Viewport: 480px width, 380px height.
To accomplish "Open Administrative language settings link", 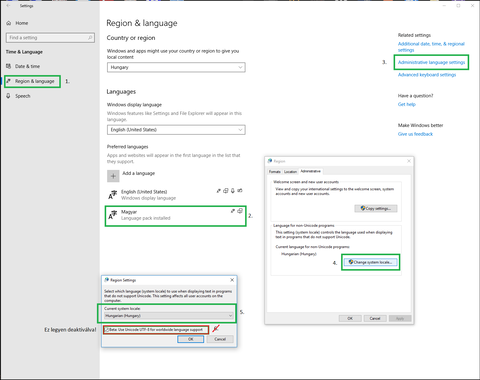I will pos(431,62).
